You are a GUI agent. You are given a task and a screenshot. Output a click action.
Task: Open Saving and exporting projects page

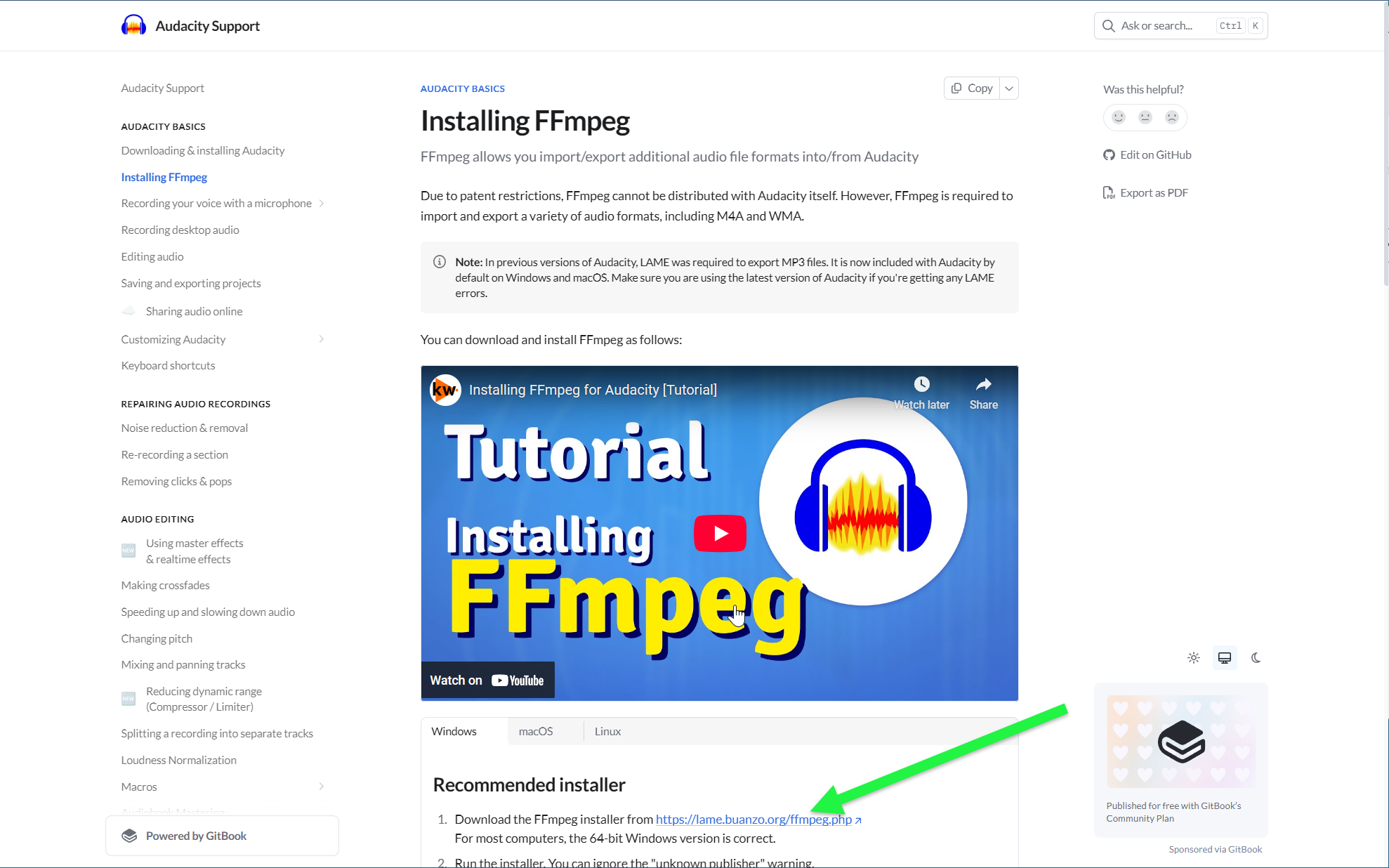191,284
